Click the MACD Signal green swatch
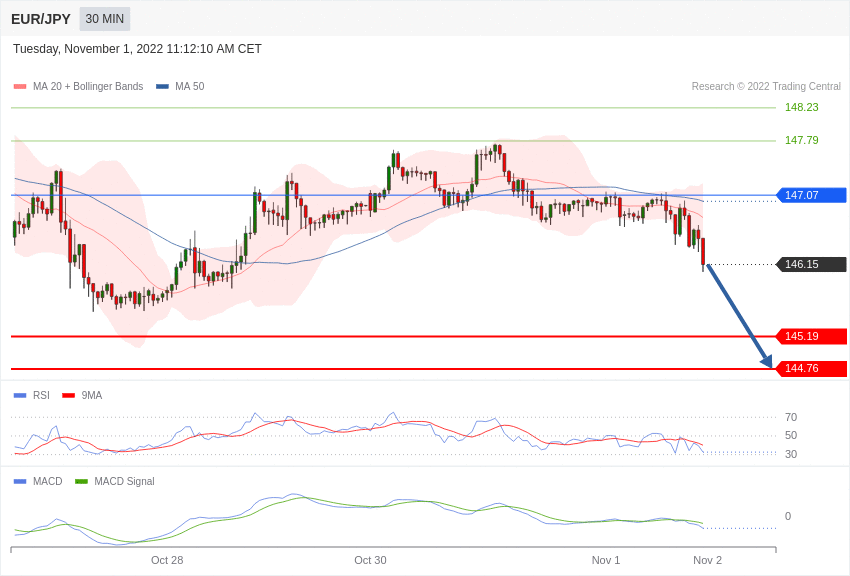The image size is (850, 576). 81,481
